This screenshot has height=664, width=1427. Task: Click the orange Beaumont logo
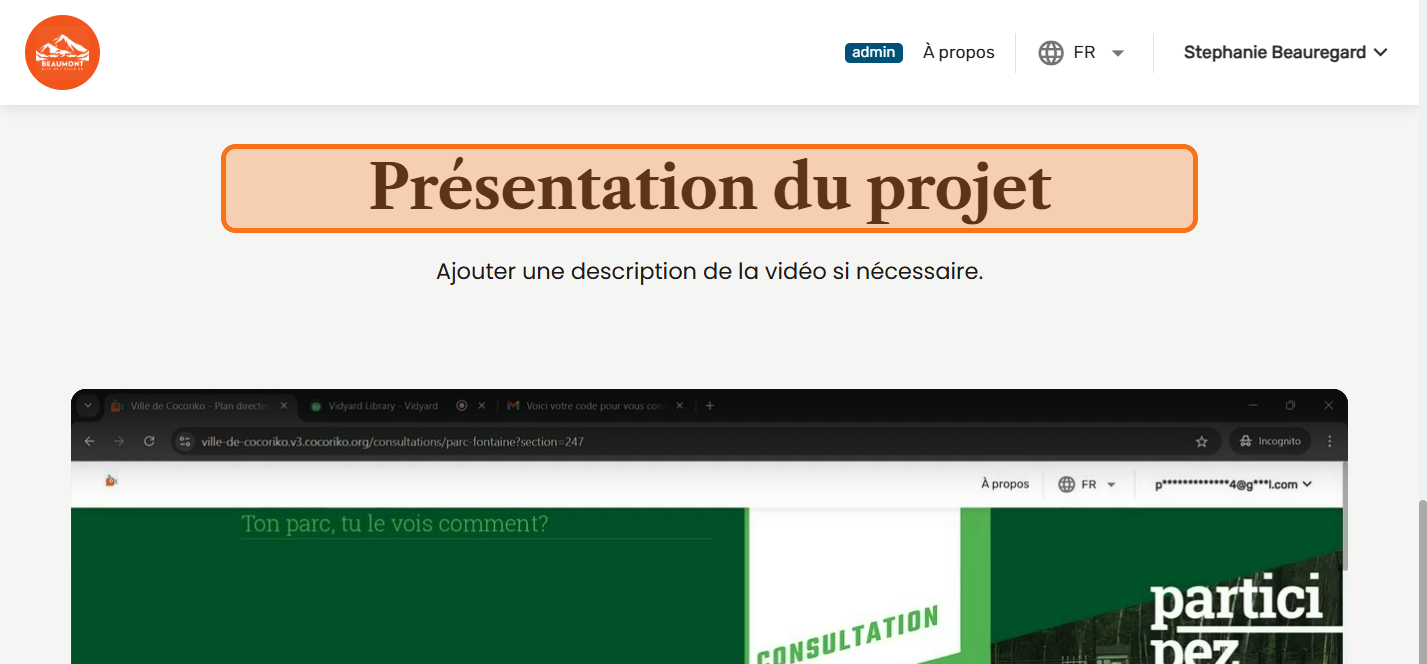point(62,52)
